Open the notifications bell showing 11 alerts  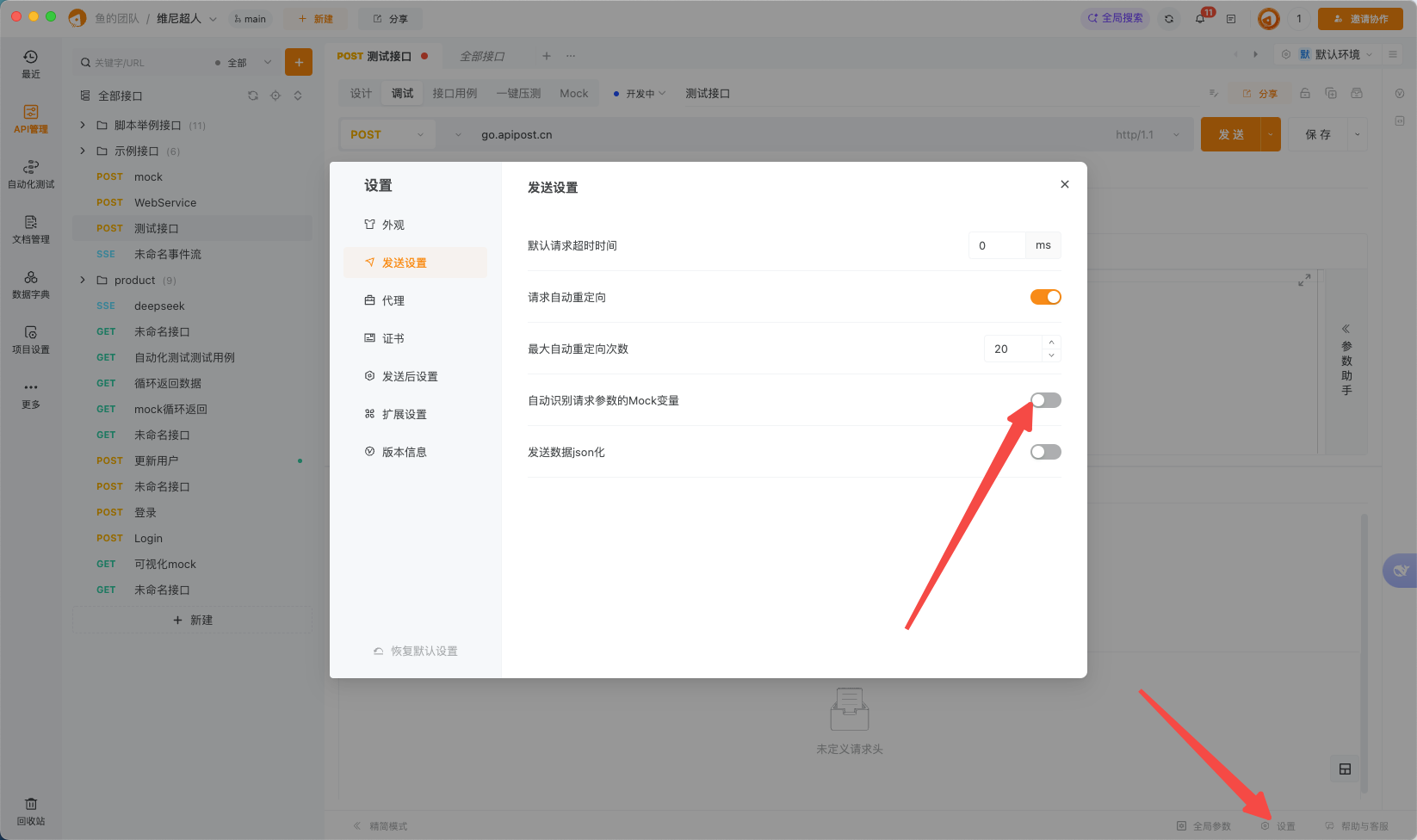1200,18
